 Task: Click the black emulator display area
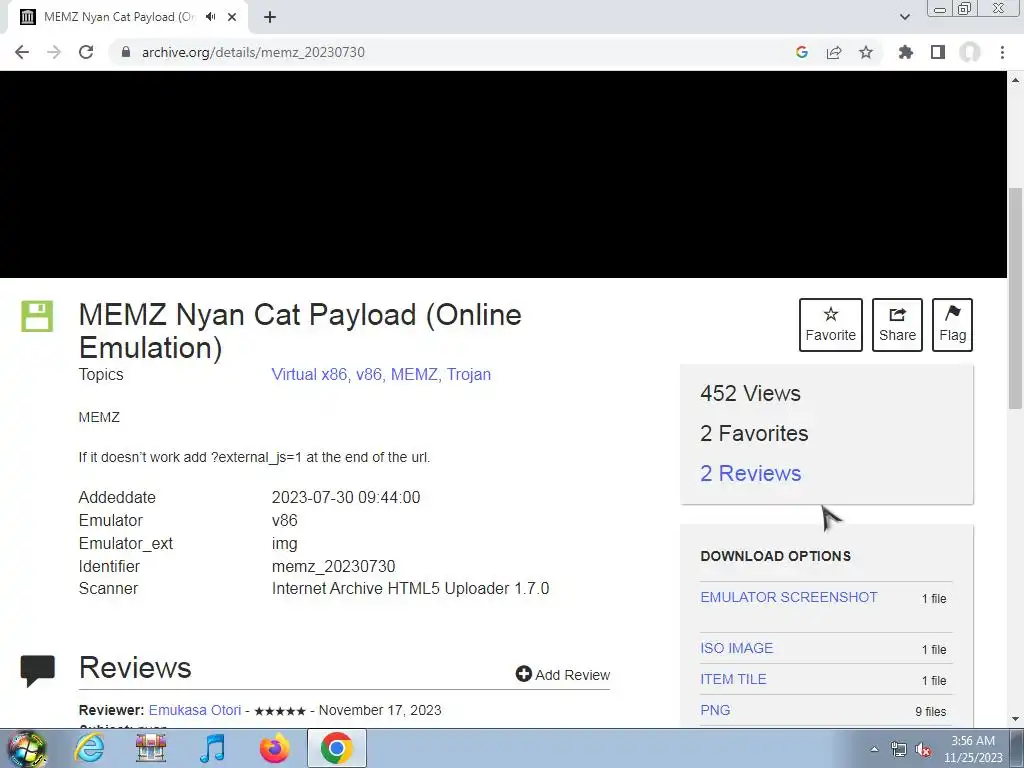[503, 174]
